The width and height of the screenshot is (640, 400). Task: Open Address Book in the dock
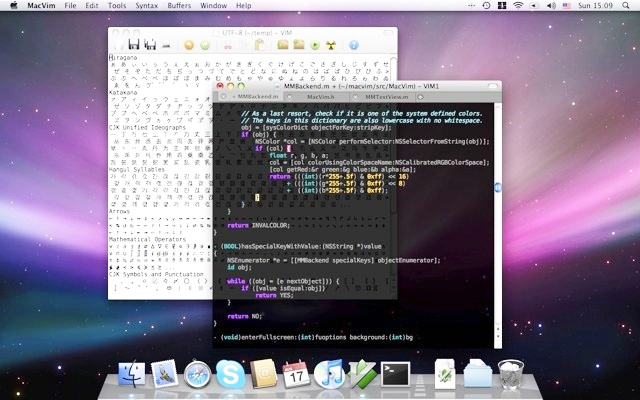(264, 374)
